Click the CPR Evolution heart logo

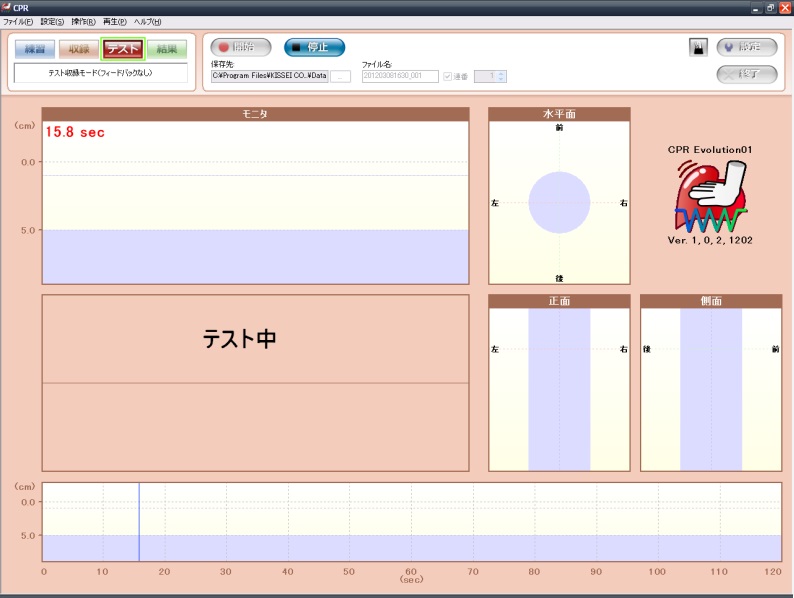[x=709, y=196]
